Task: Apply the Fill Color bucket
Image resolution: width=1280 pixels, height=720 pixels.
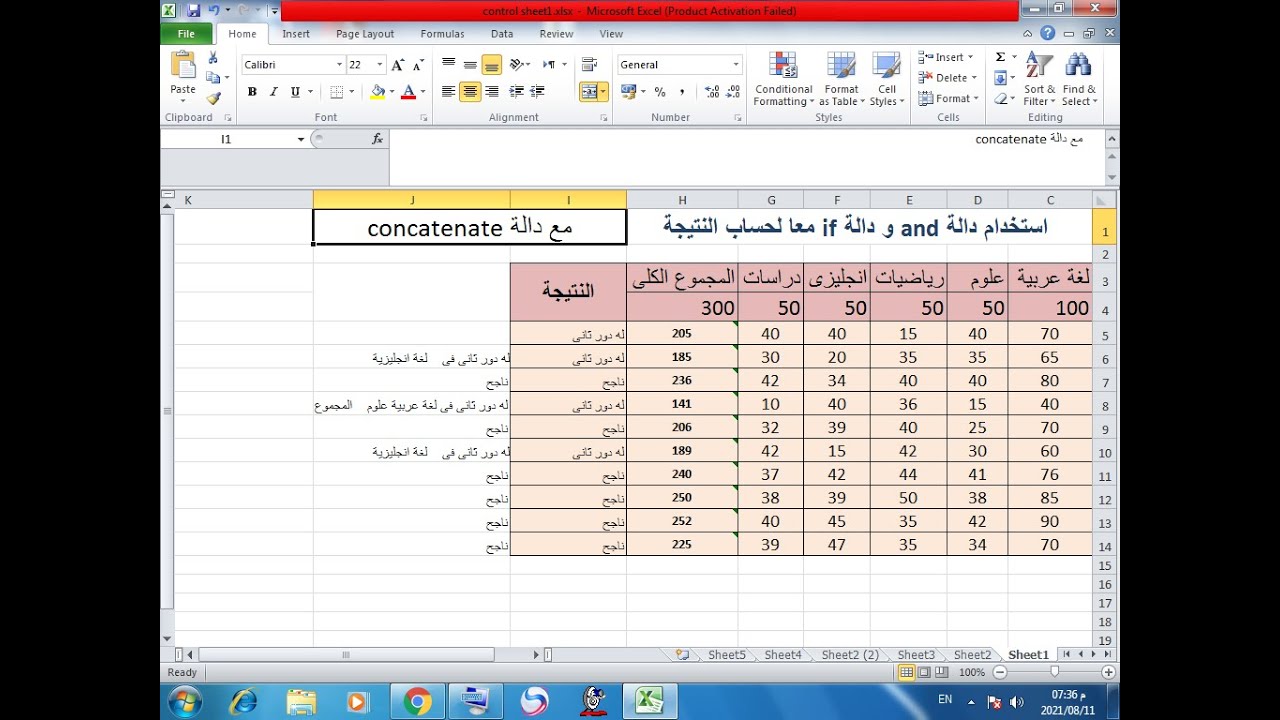Action: click(x=378, y=92)
